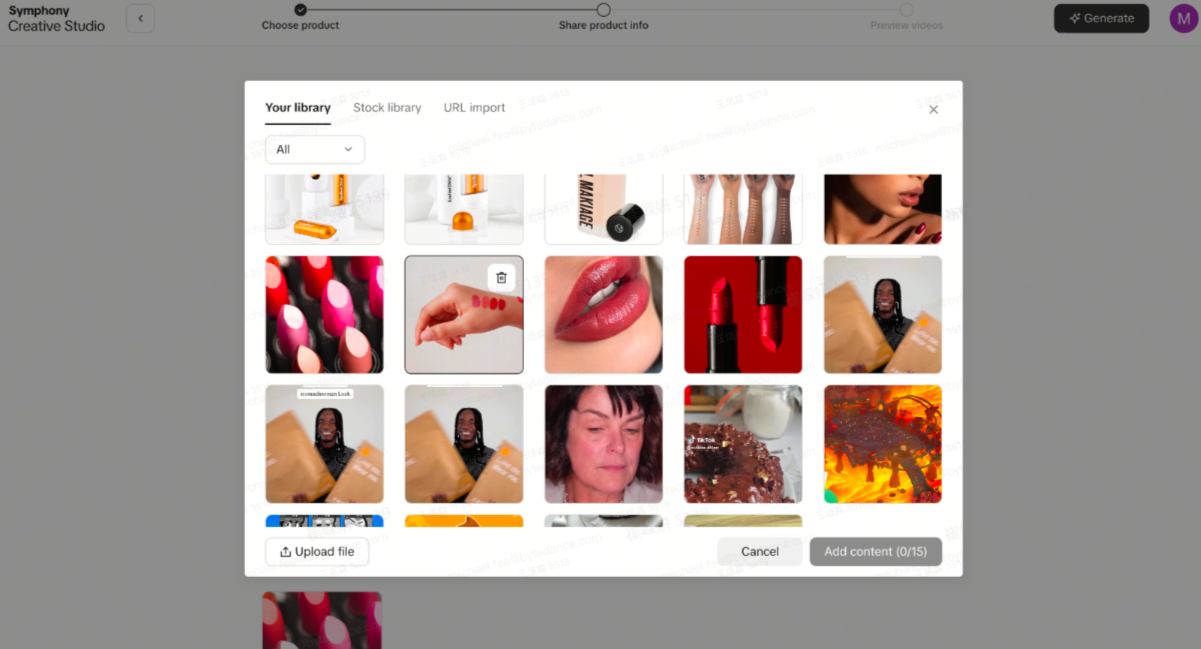
Task: Select red lipstick on red background thumbnail
Action: [743, 315]
